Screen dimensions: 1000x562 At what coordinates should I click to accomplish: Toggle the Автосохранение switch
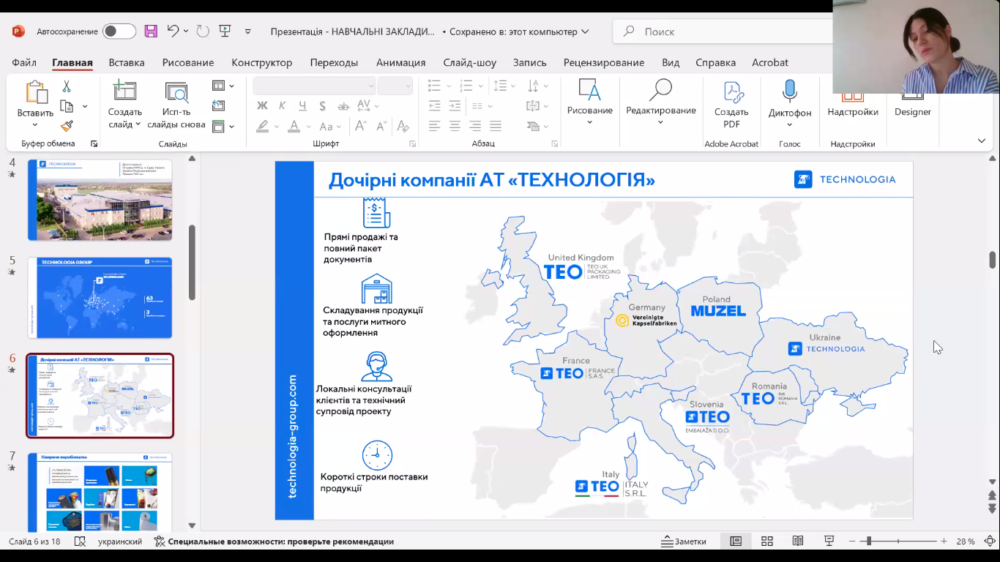pos(119,31)
